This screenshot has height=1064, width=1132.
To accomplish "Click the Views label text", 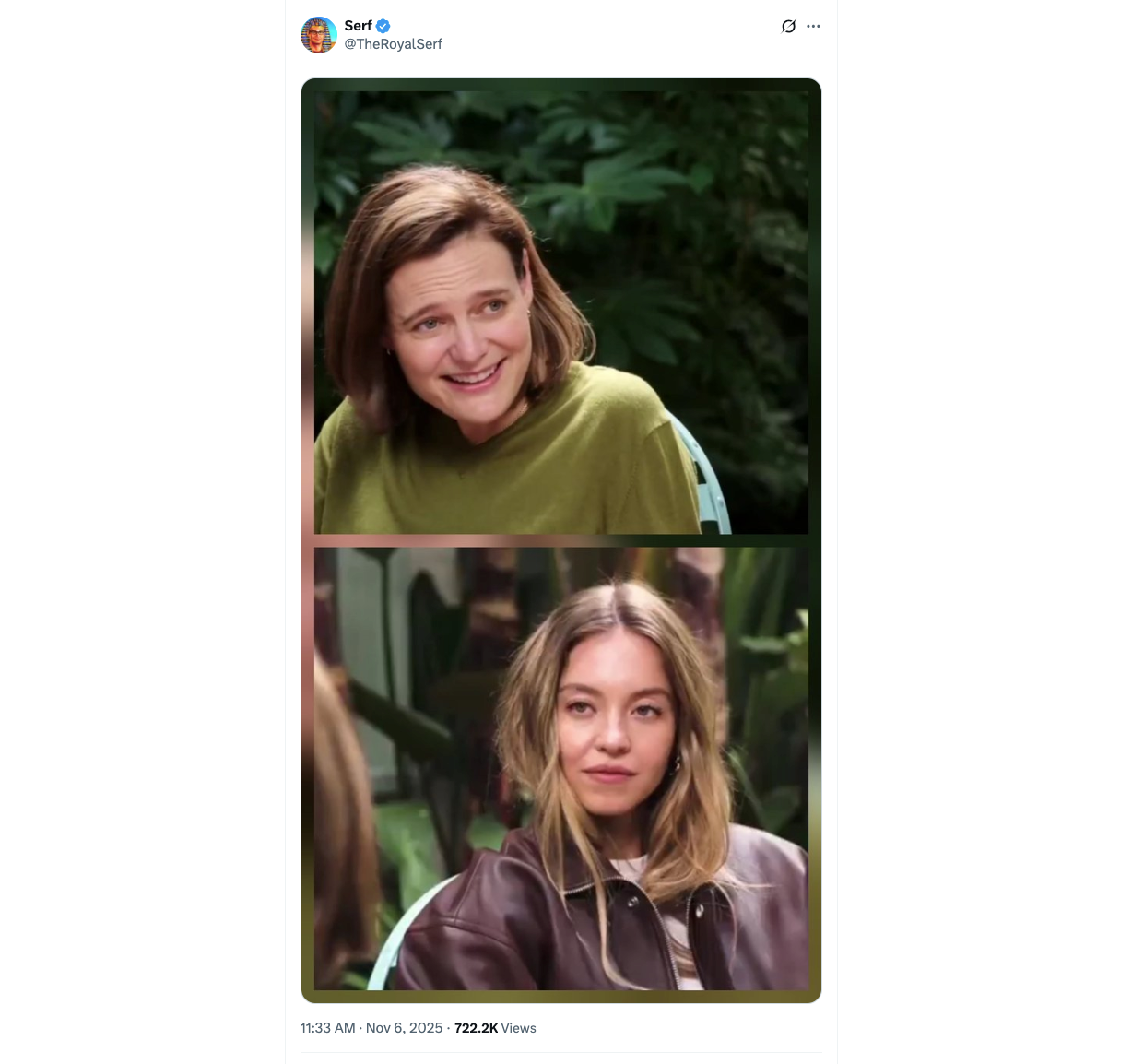I will (518, 1028).
